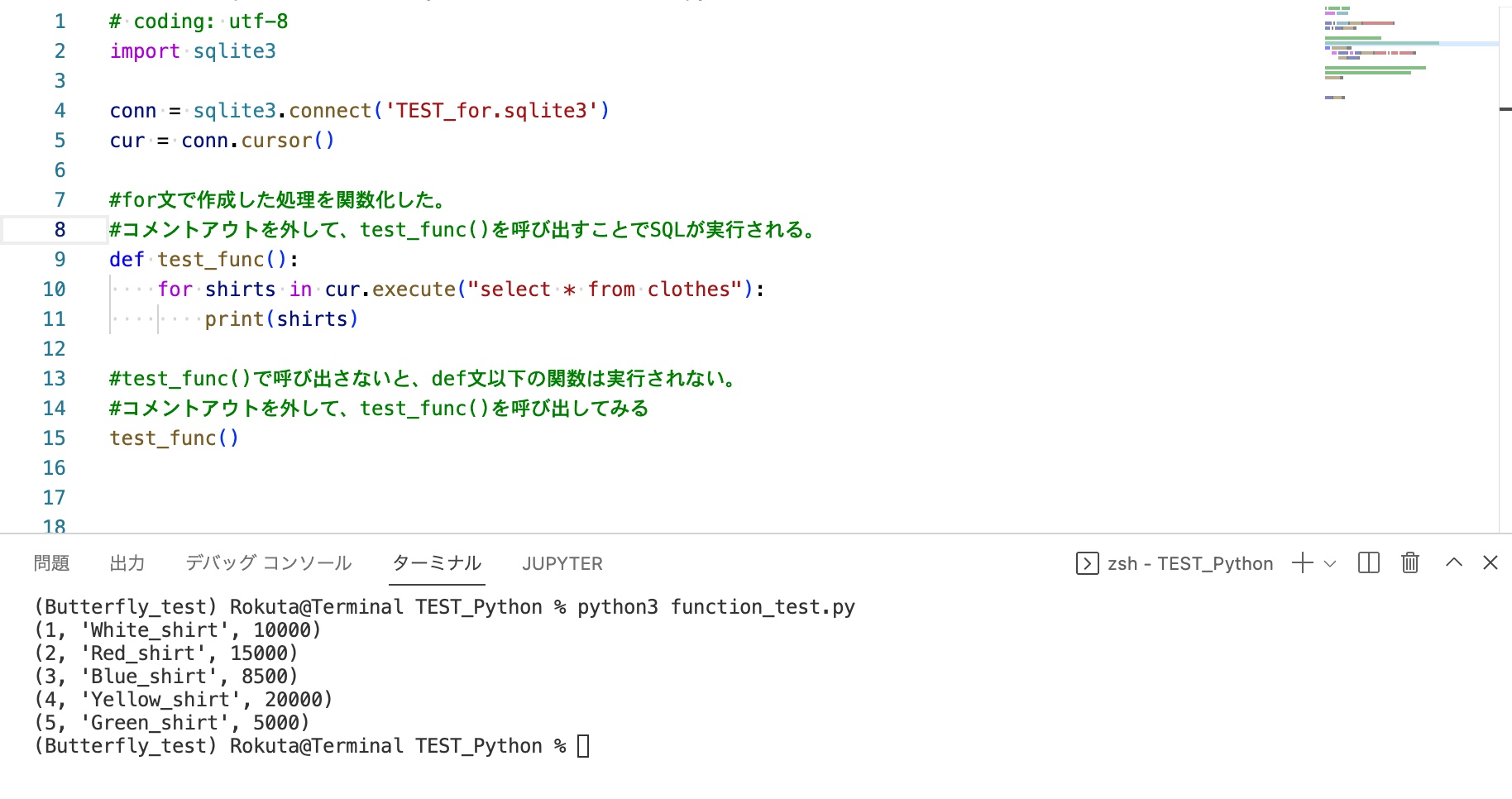Close the terminal panel with the X icon
Viewport: 1512px width, 799px height.
(x=1490, y=562)
